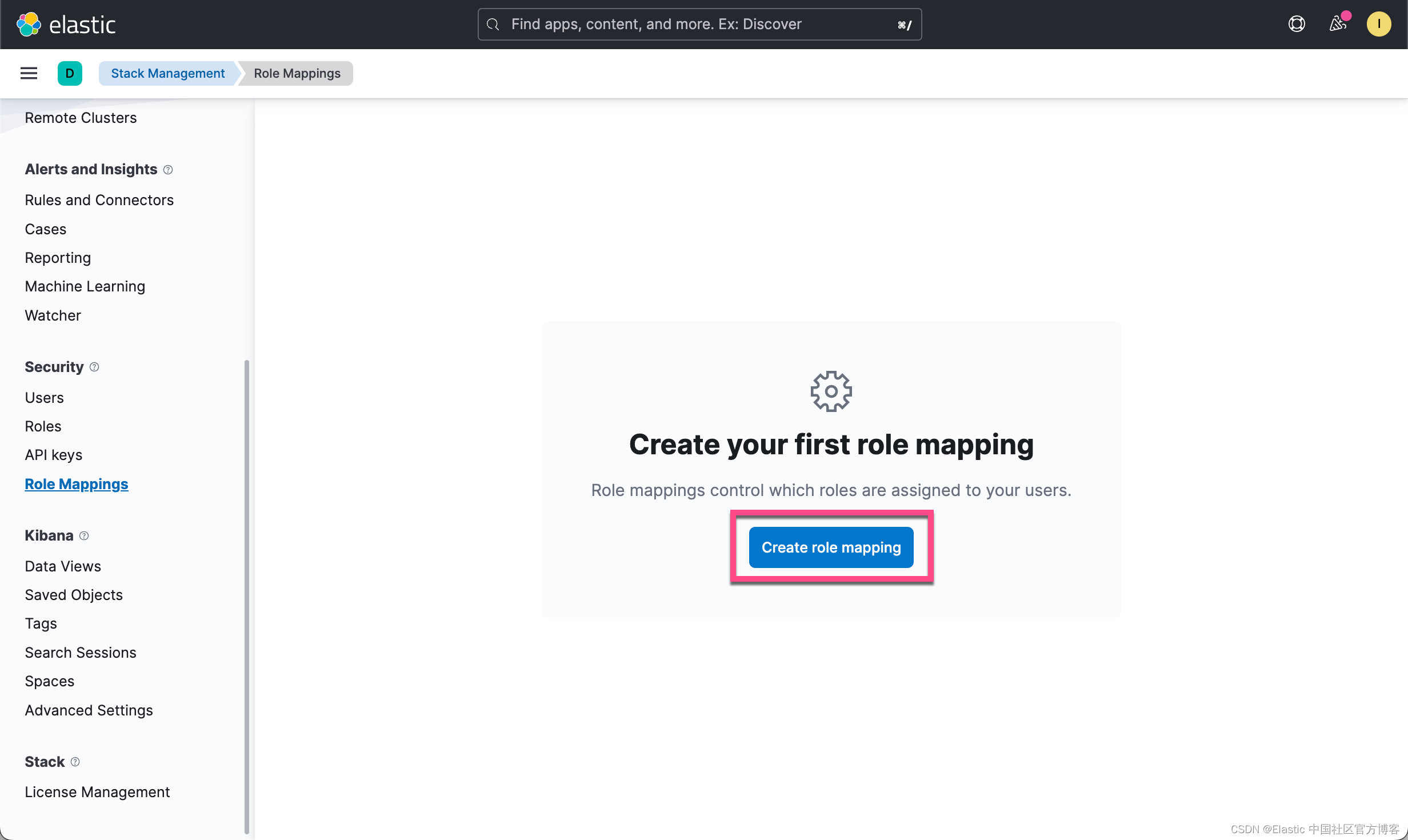Image resolution: width=1408 pixels, height=840 pixels.
Task: Go to Stack Management breadcrumb
Action: coord(167,73)
